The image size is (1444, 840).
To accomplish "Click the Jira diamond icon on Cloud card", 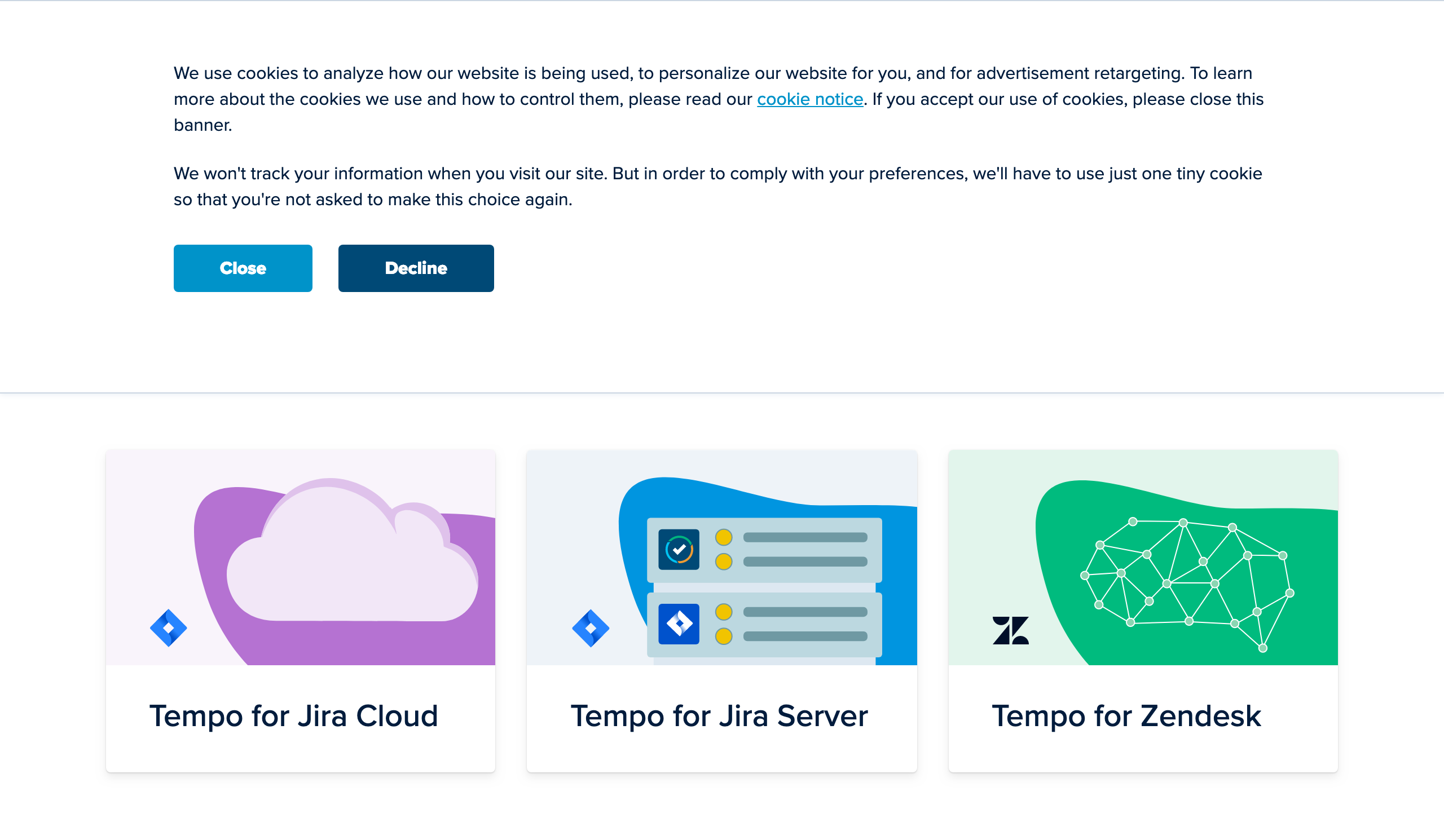I will pos(169,627).
